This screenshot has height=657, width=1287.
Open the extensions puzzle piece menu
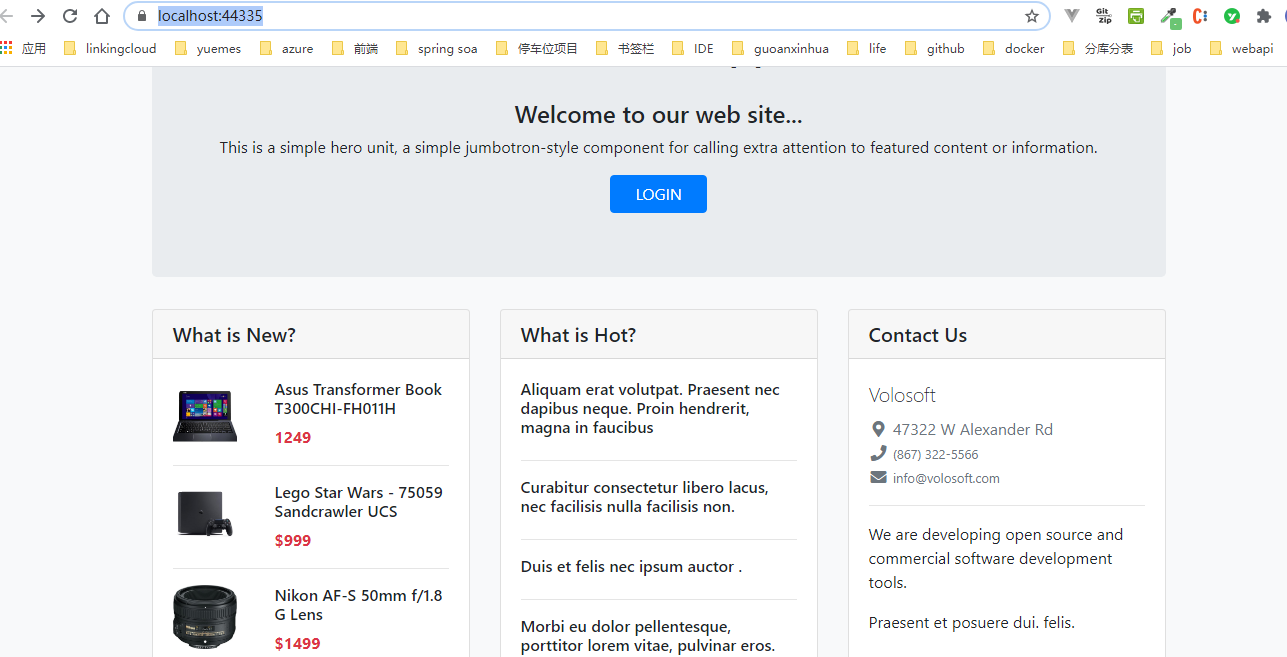[x=1263, y=16]
